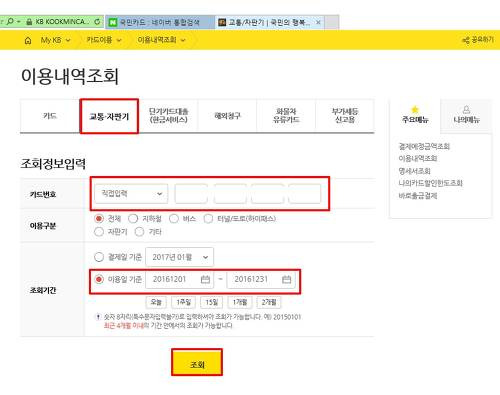Screen dimensions: 500x395
Task: Open the 직접입력 card number dropdown
Action: [131, 194]
